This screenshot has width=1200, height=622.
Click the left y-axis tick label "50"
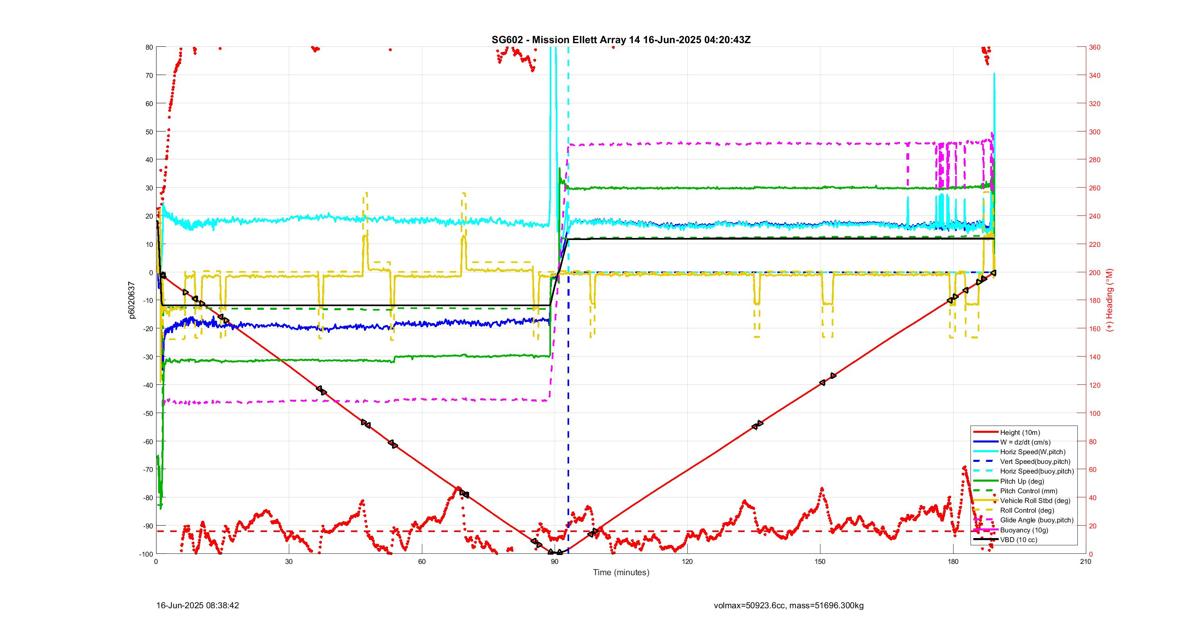(148, 132)
